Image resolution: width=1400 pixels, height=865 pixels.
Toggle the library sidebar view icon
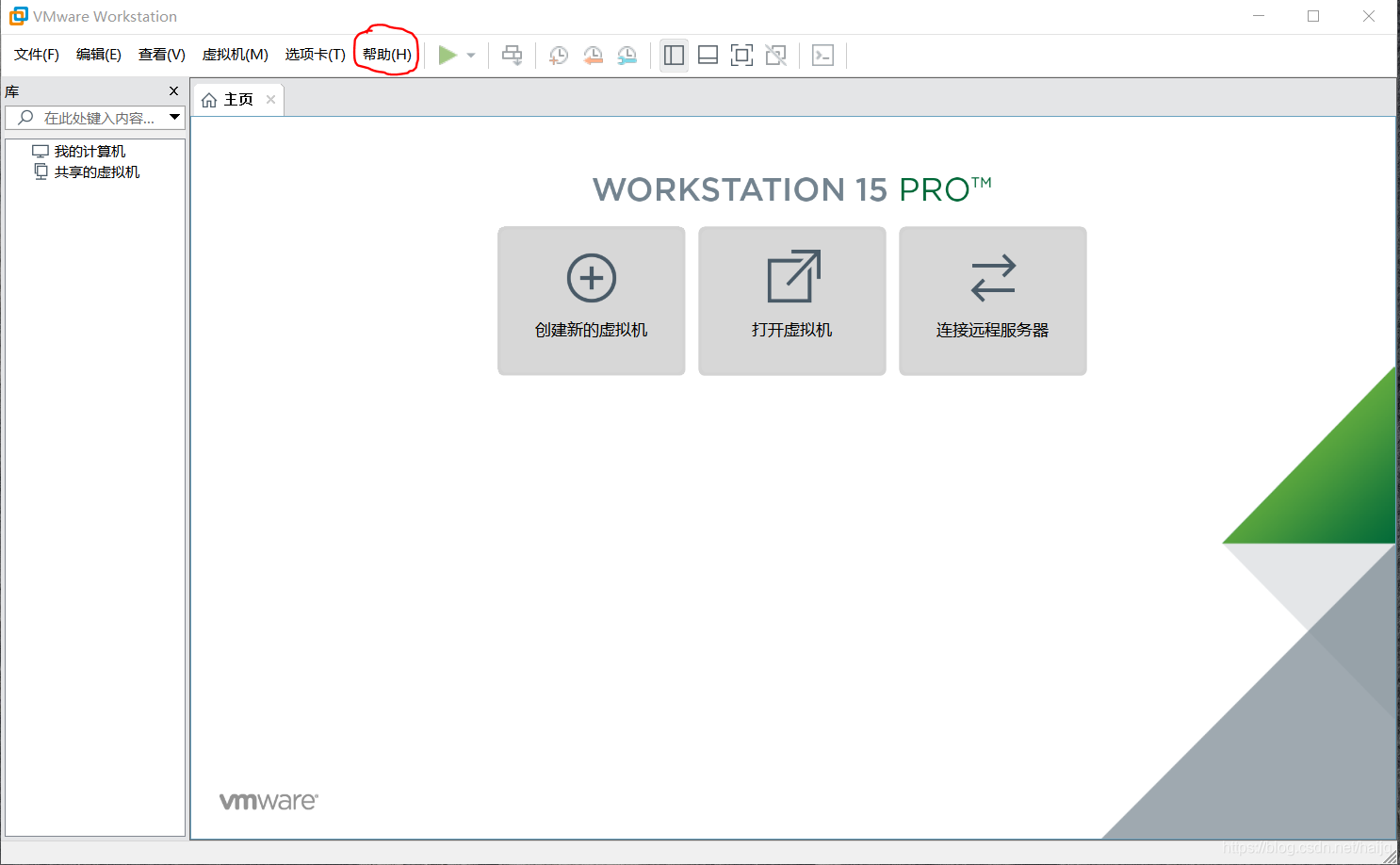[674, 56]
